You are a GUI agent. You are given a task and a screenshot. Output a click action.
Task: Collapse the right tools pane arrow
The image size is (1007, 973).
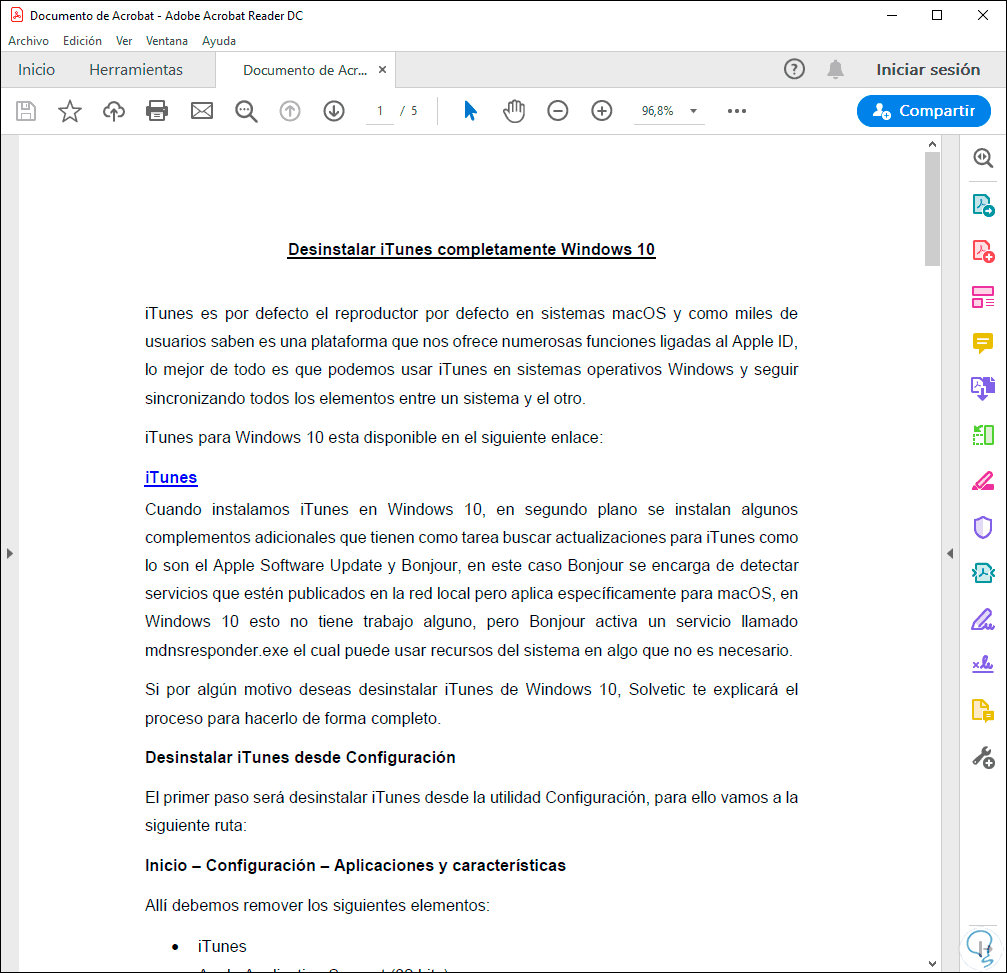pyautogui.click(x=950, y=553)
